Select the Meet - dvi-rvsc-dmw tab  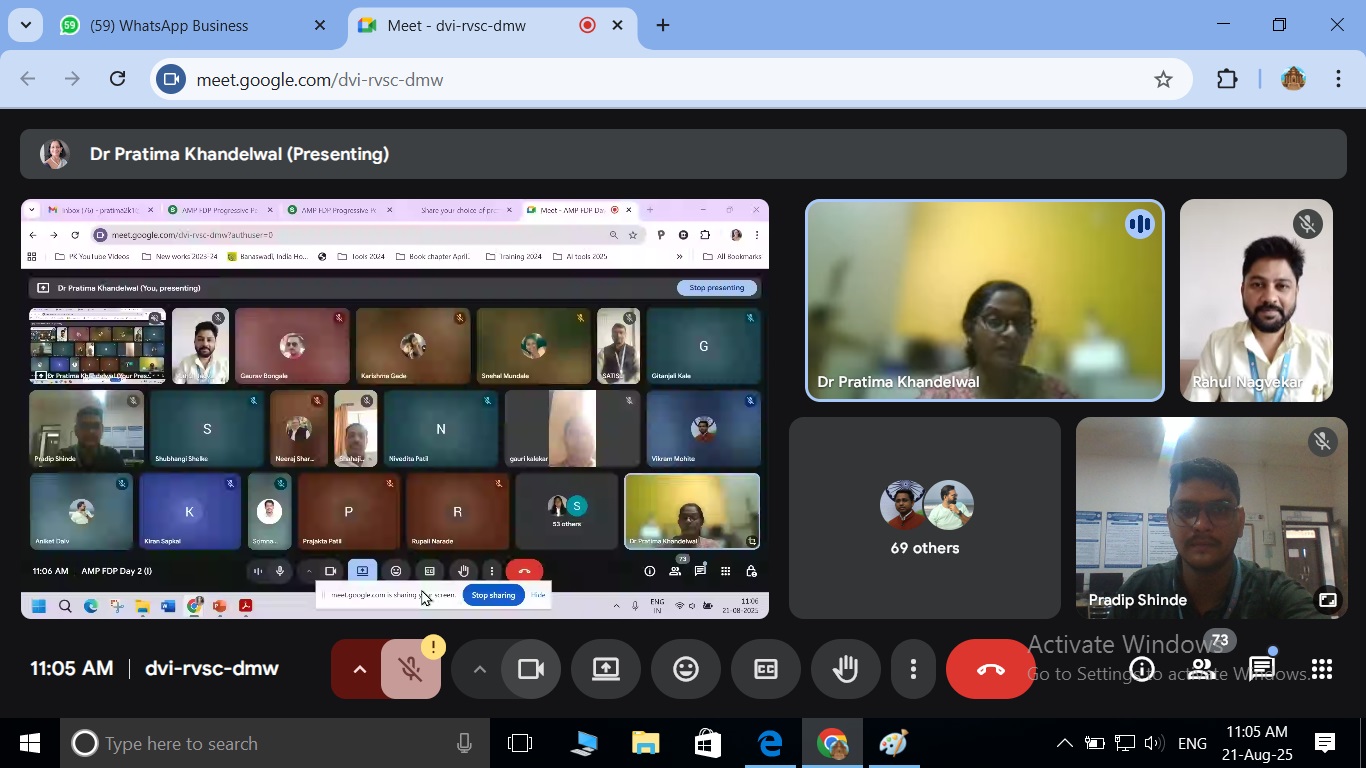(457, 26)
